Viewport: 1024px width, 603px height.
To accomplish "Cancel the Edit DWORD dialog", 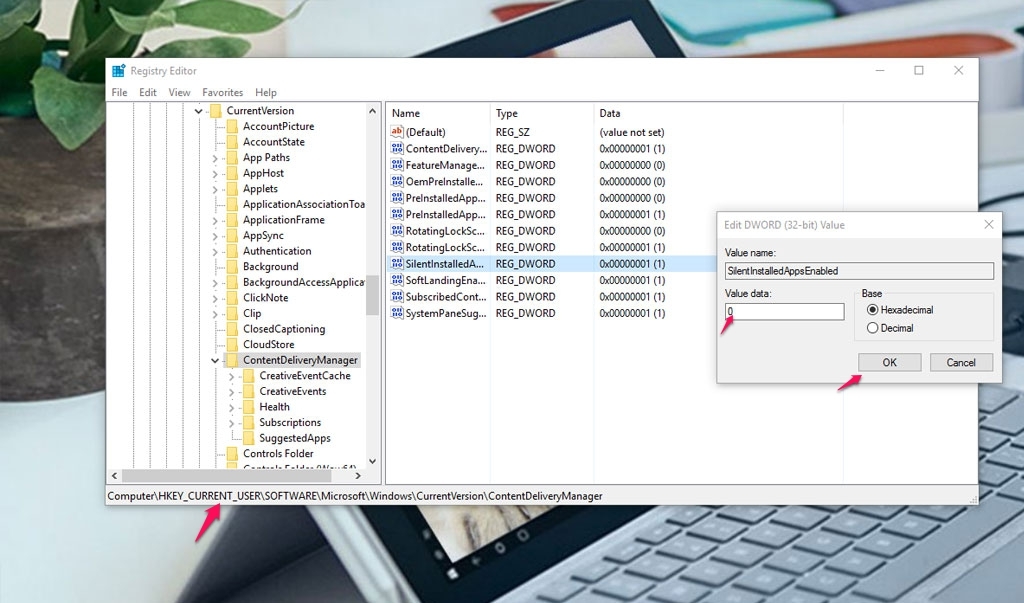I will [x=960, y=362].
